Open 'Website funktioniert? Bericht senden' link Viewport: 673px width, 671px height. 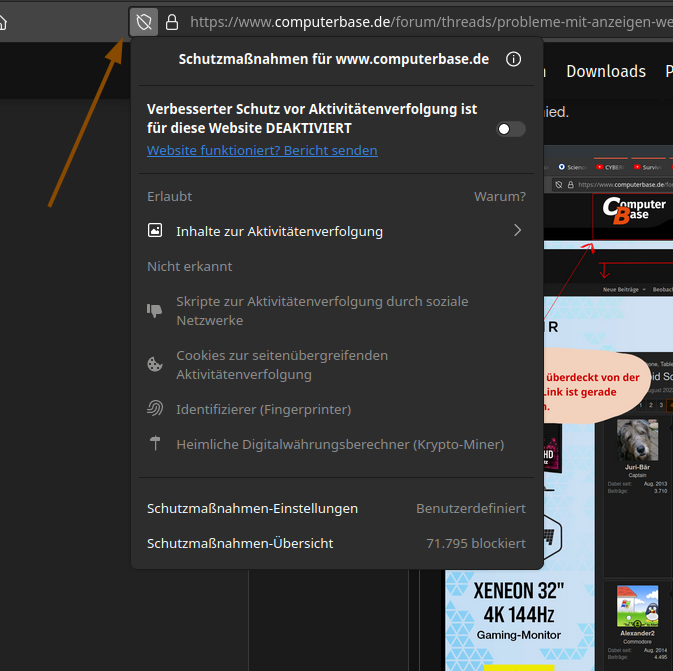(x=262, y=150)
